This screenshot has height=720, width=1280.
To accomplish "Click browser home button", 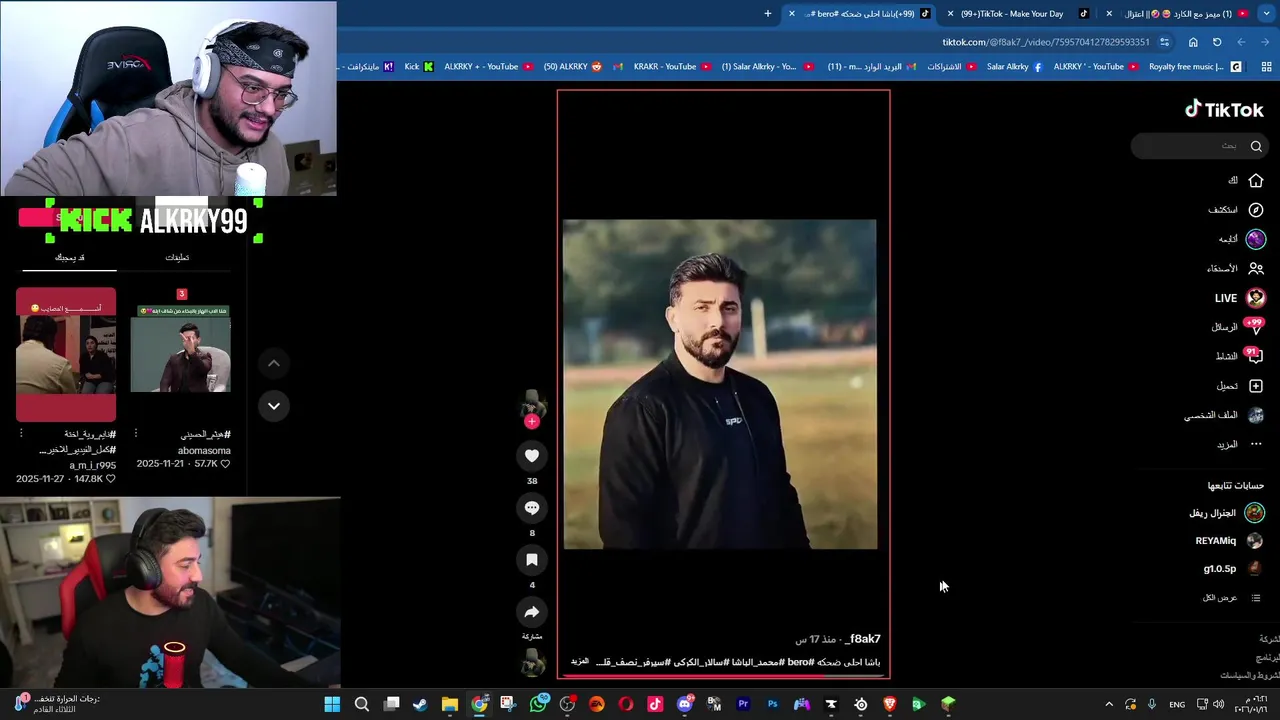I will [x=1193, y=42].
